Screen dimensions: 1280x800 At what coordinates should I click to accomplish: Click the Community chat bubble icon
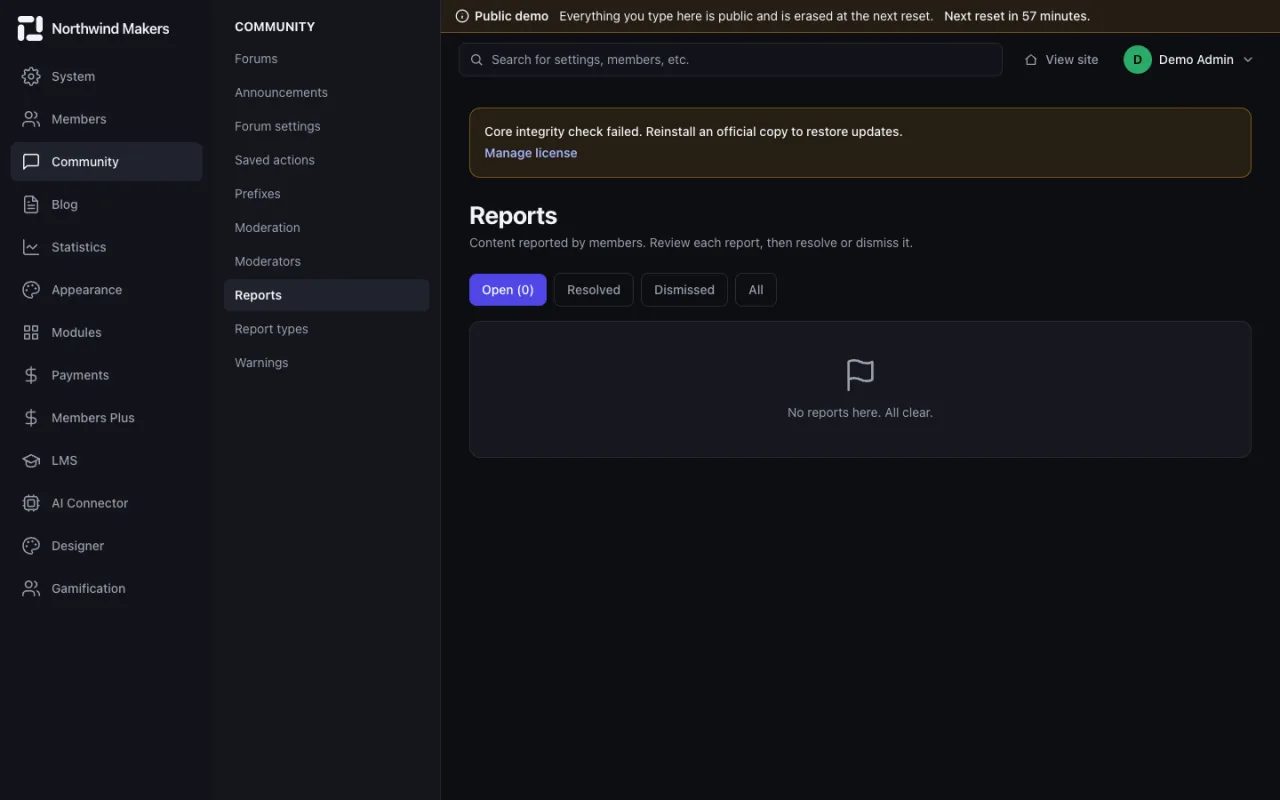[x=31, y=162]
